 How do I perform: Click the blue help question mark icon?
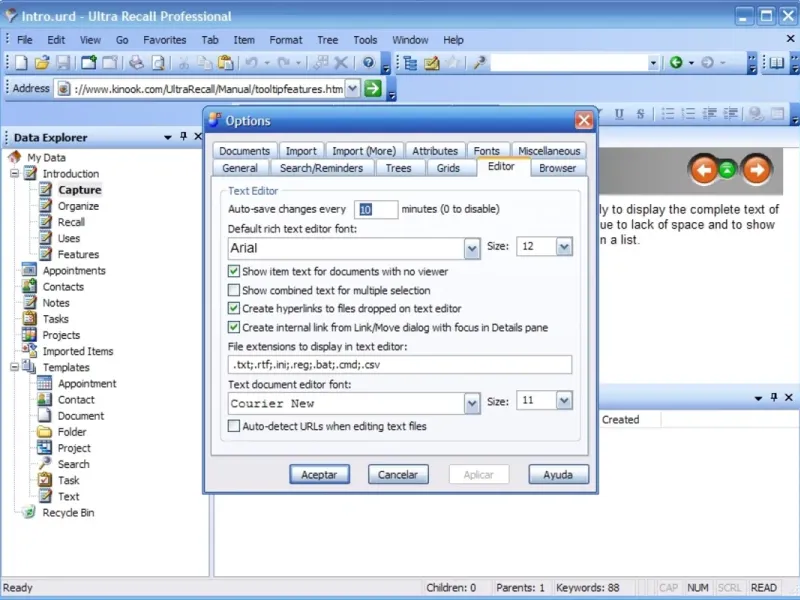click(x=368, y=63)
